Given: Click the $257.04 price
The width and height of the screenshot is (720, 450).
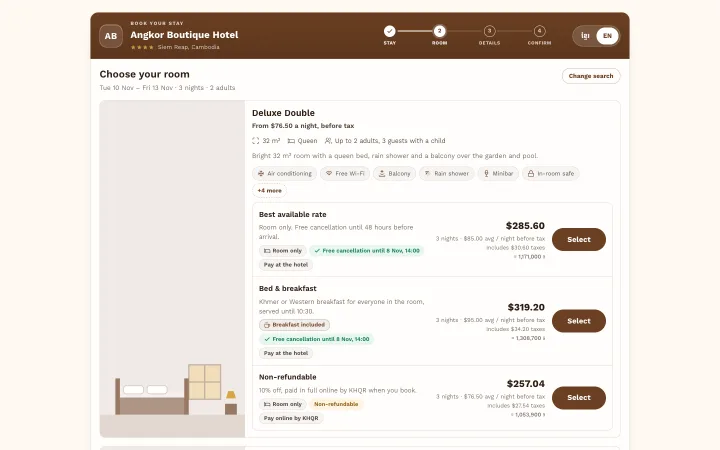Looking at the screenshot, I should [x=526, y=384].
